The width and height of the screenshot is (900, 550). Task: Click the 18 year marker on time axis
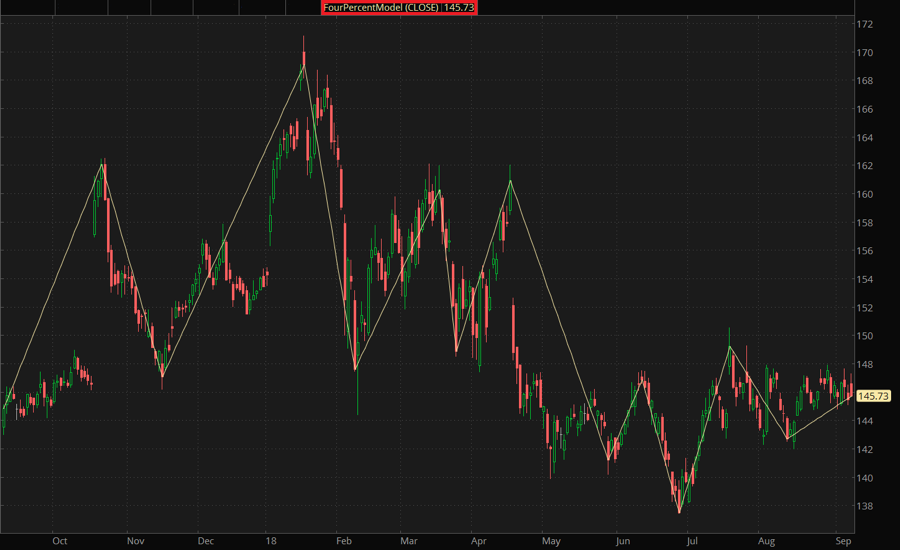coord(269,540)
